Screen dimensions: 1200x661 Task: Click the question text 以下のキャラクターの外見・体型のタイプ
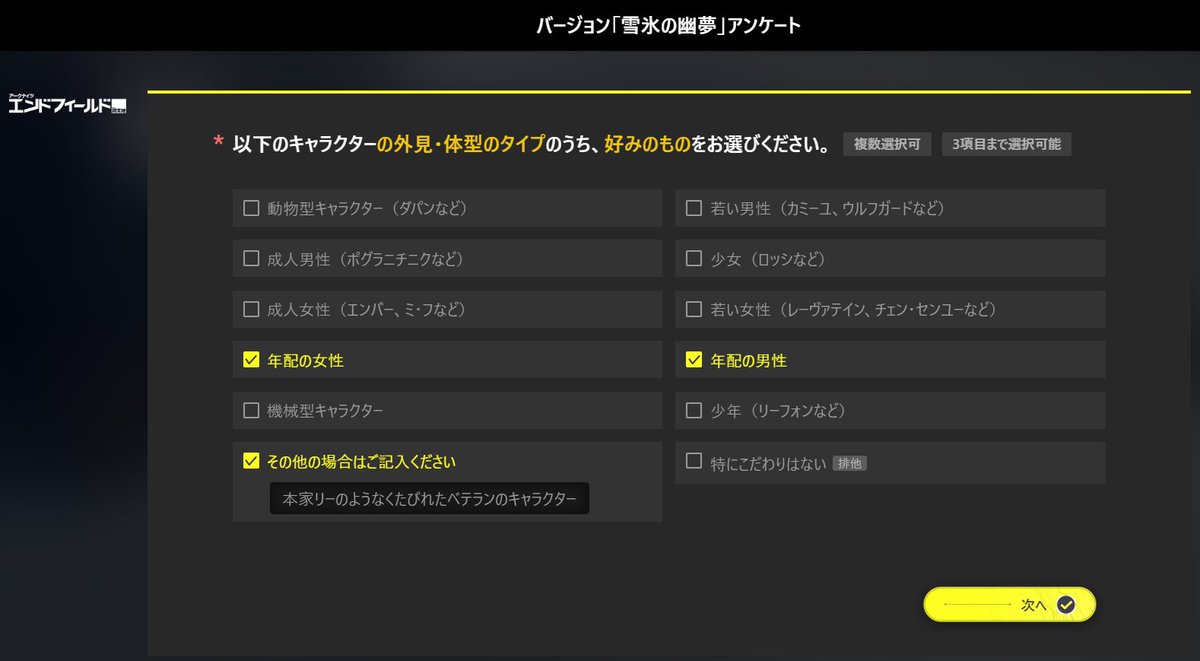coord(389,144)
